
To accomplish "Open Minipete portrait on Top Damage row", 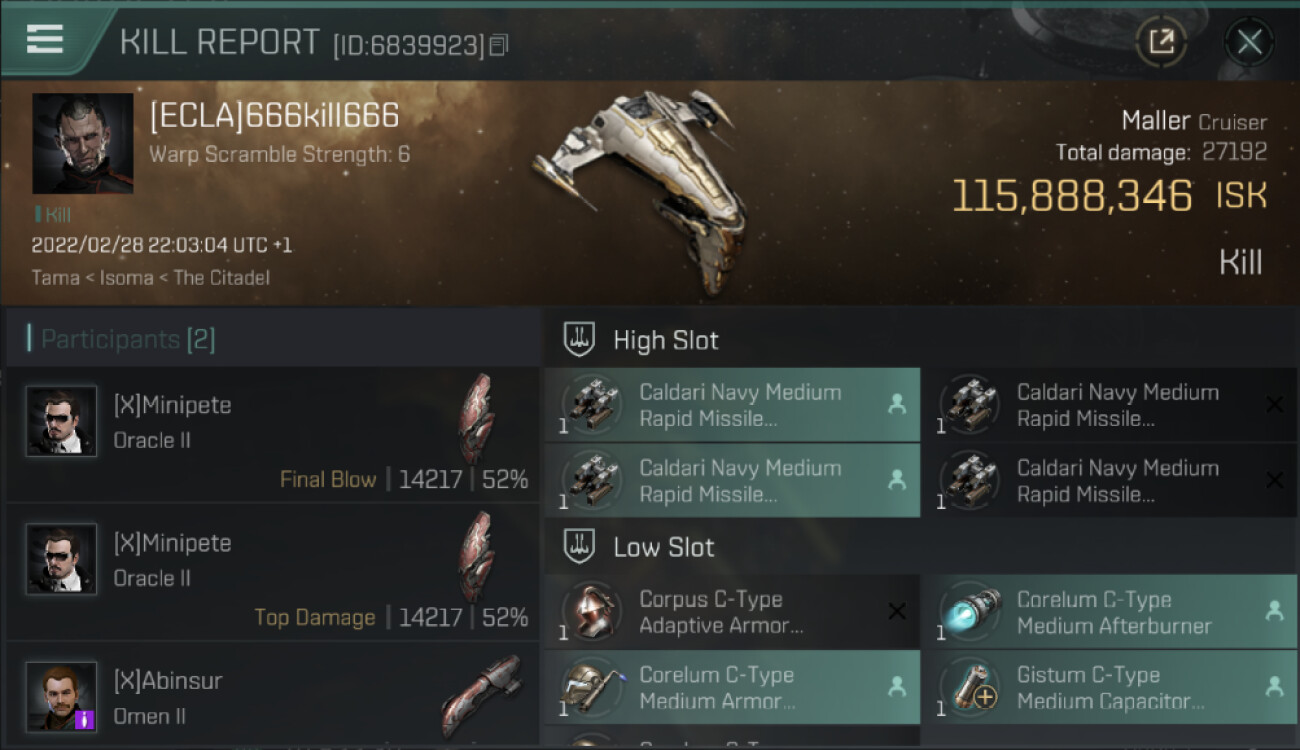I will pos(61,559).
